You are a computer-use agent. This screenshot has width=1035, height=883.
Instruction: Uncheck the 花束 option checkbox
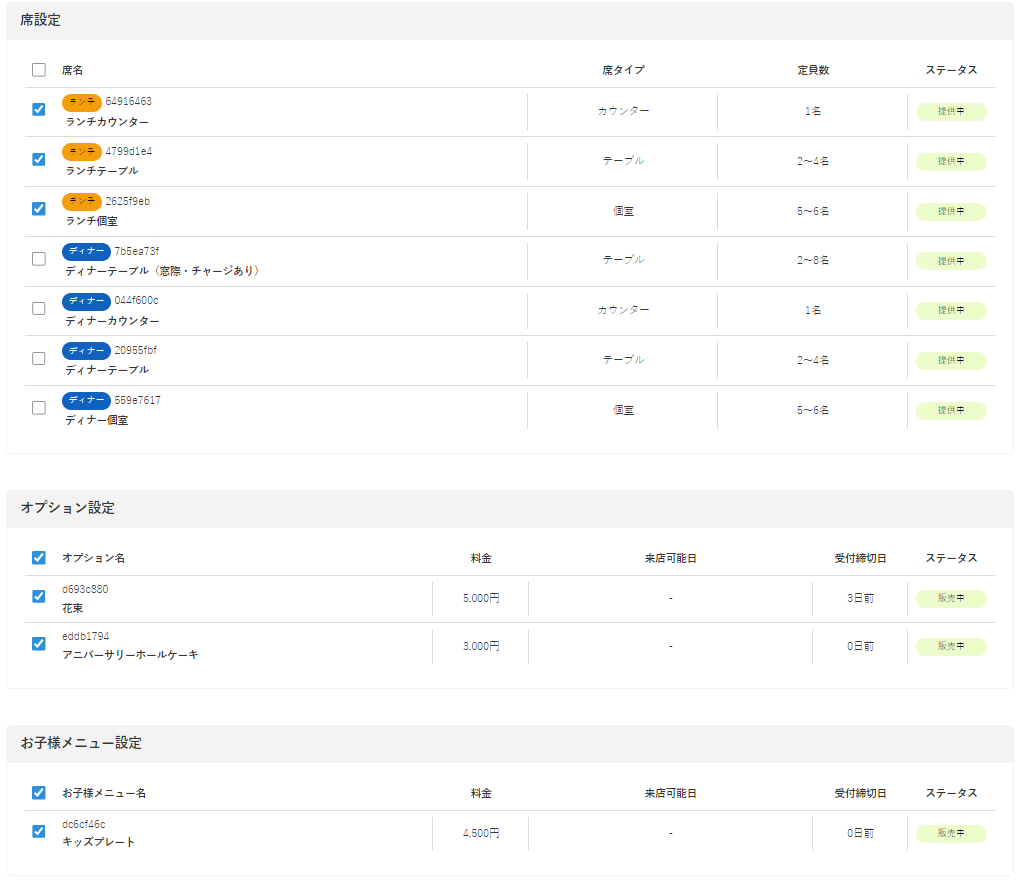(x=39, y=597)
